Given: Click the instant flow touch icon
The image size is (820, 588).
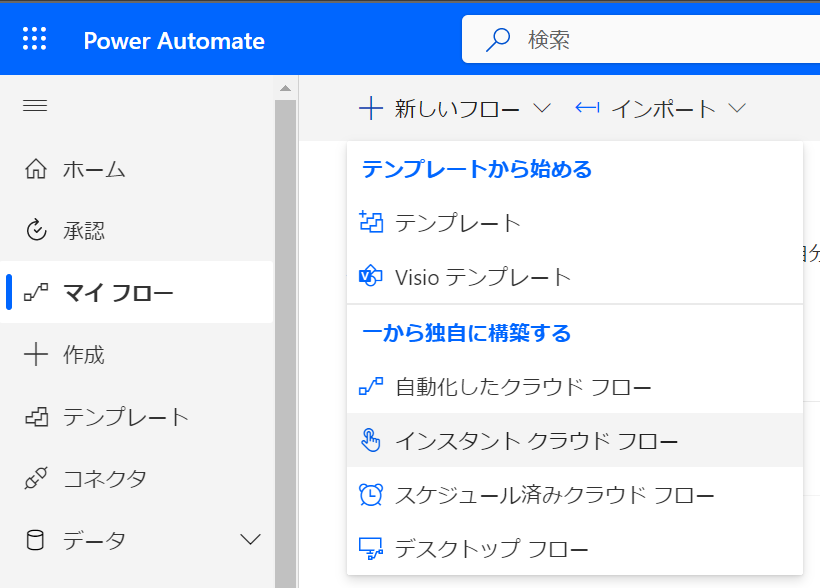Looking at the screenshot, I should (371, 440).
